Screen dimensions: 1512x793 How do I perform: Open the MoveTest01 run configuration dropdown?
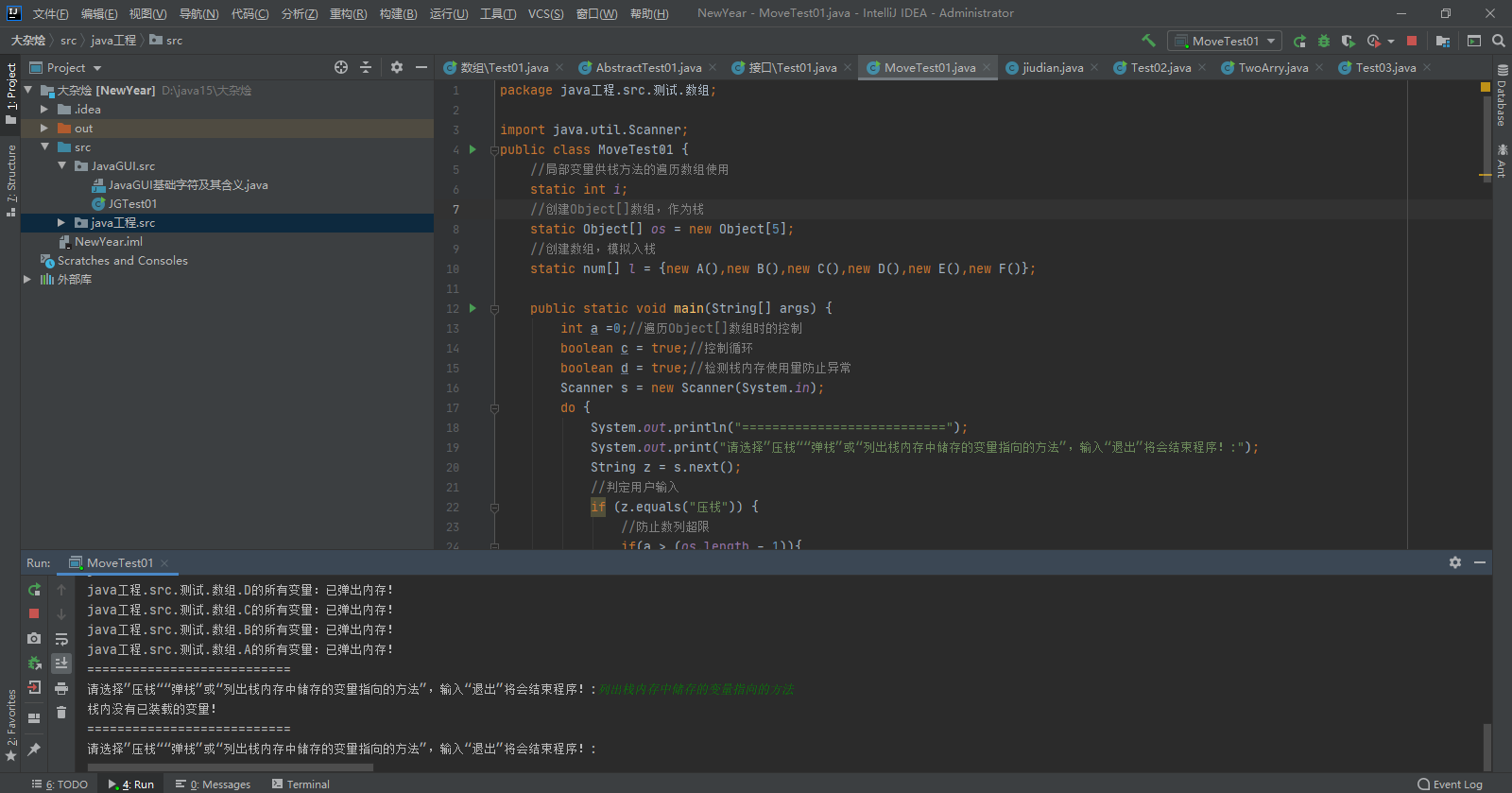click(1225, 41)
